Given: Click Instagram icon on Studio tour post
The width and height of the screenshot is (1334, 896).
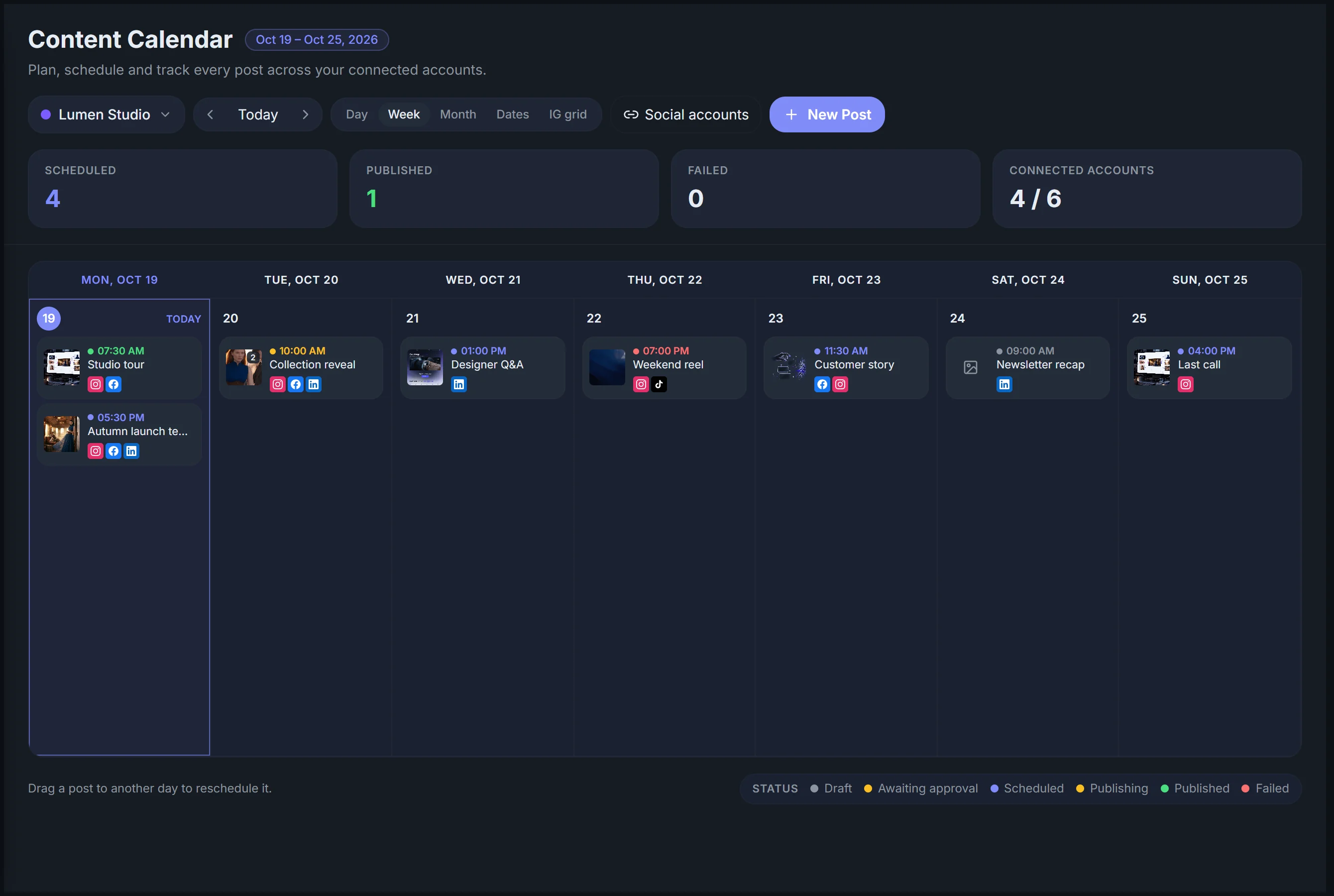Looking at the screenshot, I should [96, 385].
